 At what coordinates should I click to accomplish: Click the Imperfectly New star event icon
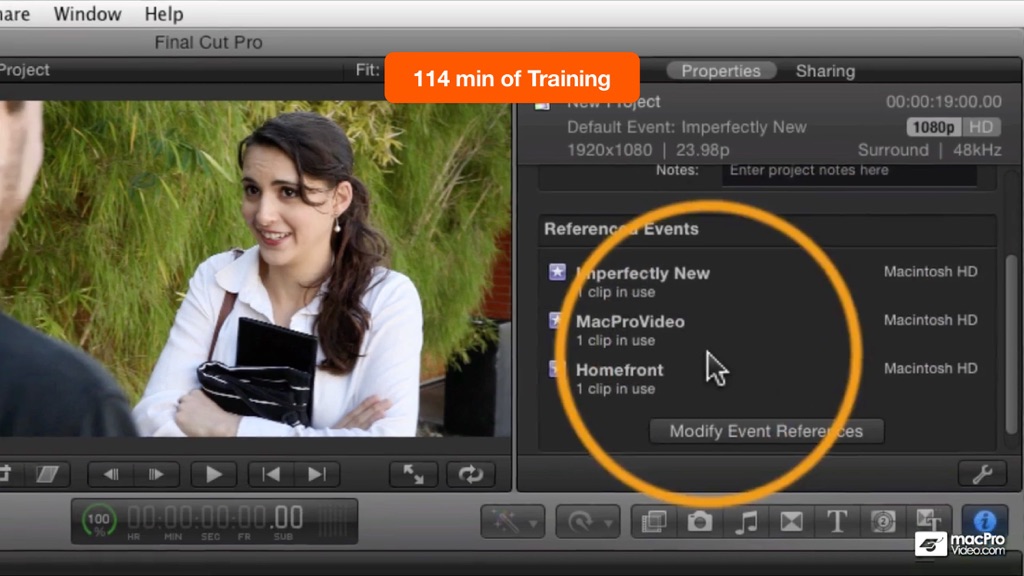(557, 272)
